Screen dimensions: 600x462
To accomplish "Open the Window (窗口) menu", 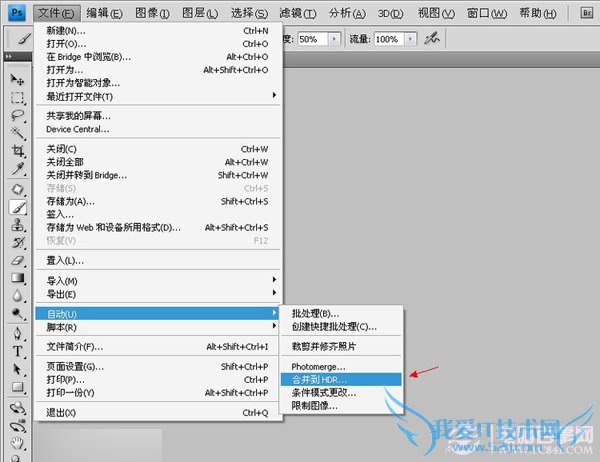I will (487, 13).
